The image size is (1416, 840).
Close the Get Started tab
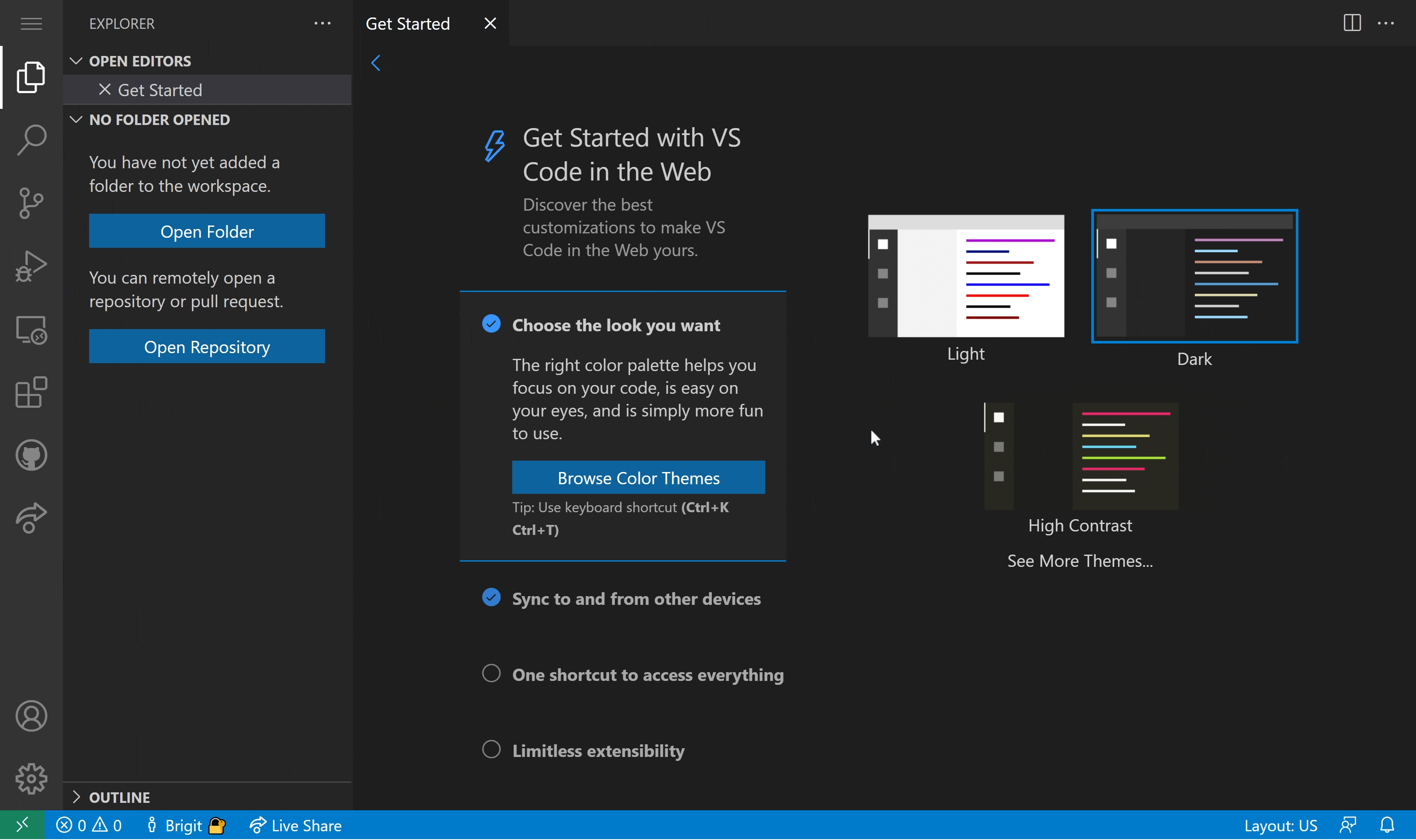(490, 23)
